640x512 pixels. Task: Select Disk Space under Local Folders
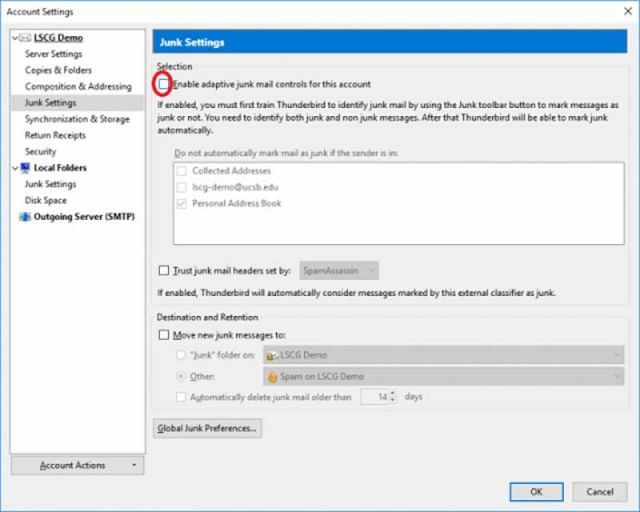[x=46, y=200]
